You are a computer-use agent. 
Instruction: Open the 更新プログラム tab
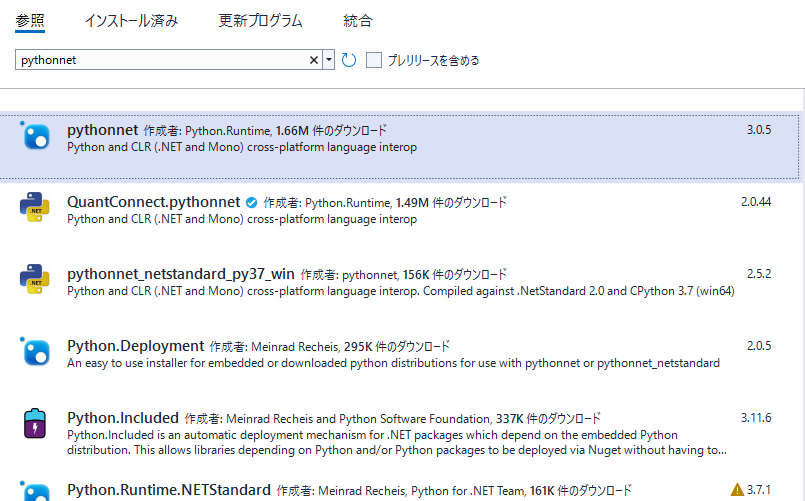[x=260, y=21]
